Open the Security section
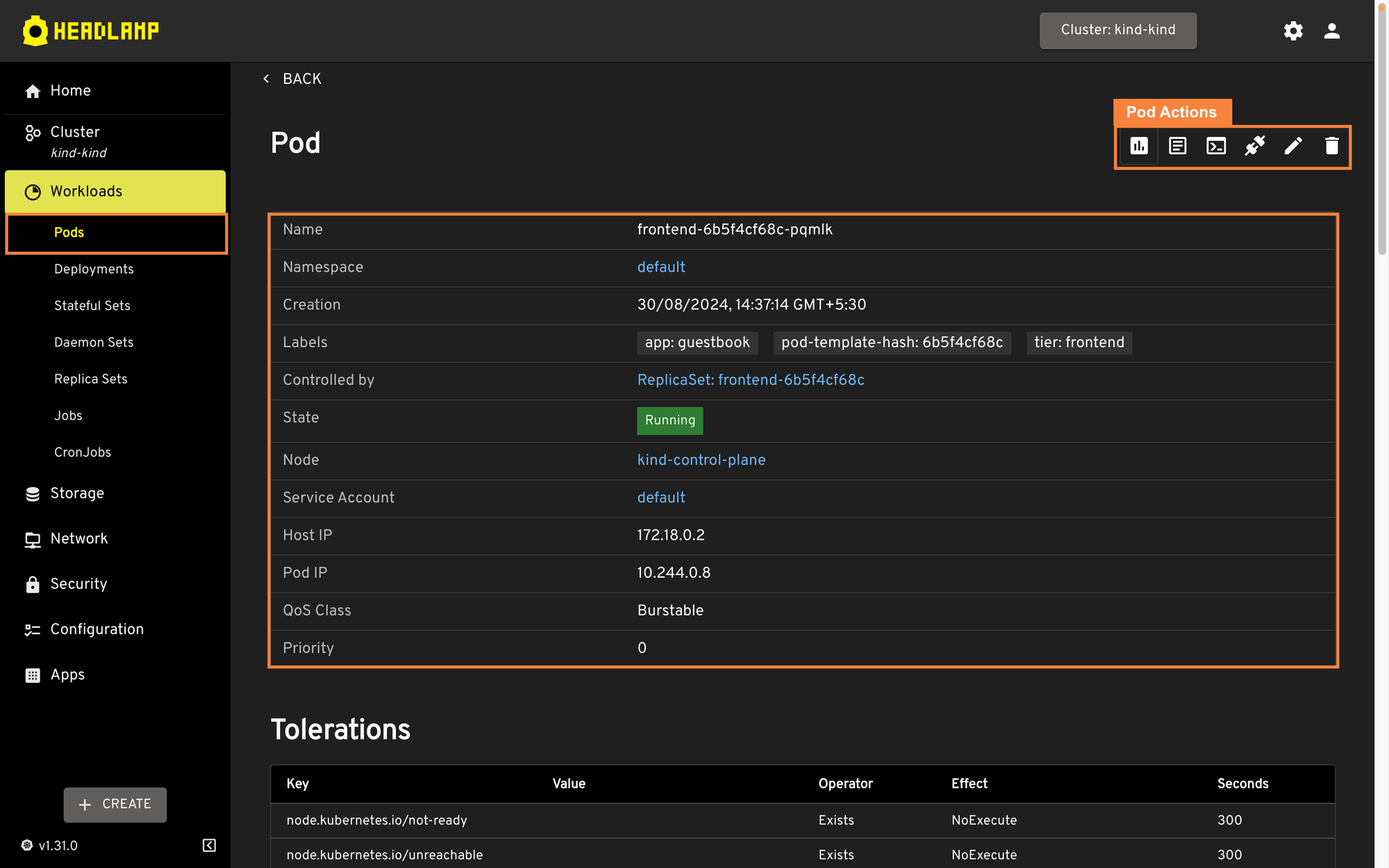1389x868 pixels. pos(115,584)
